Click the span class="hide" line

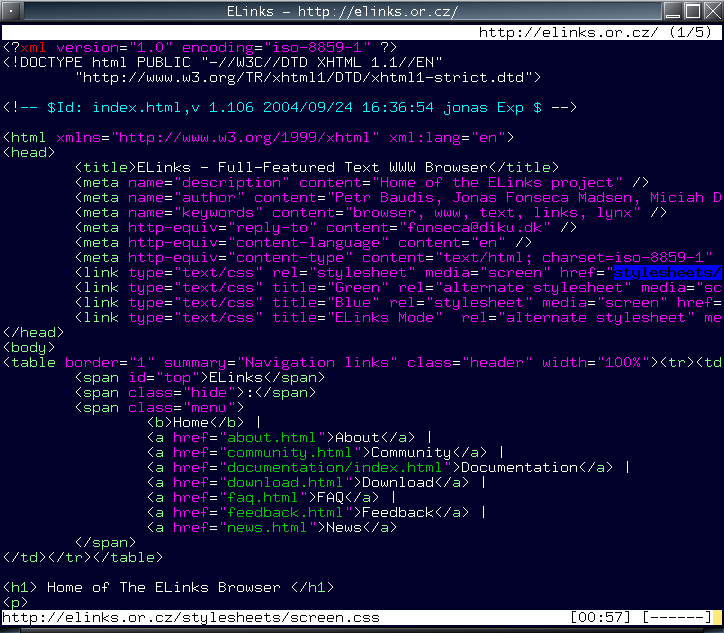tap(195, 393)
